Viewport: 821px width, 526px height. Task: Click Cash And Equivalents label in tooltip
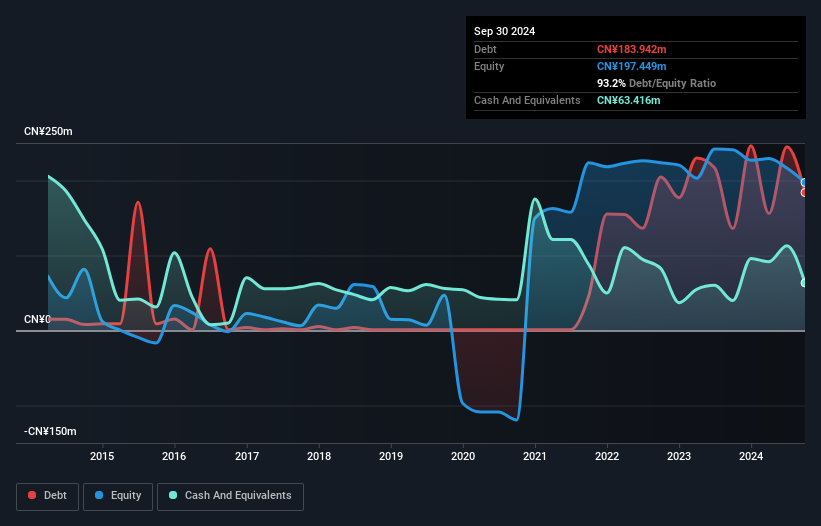(x=527, y=100)
